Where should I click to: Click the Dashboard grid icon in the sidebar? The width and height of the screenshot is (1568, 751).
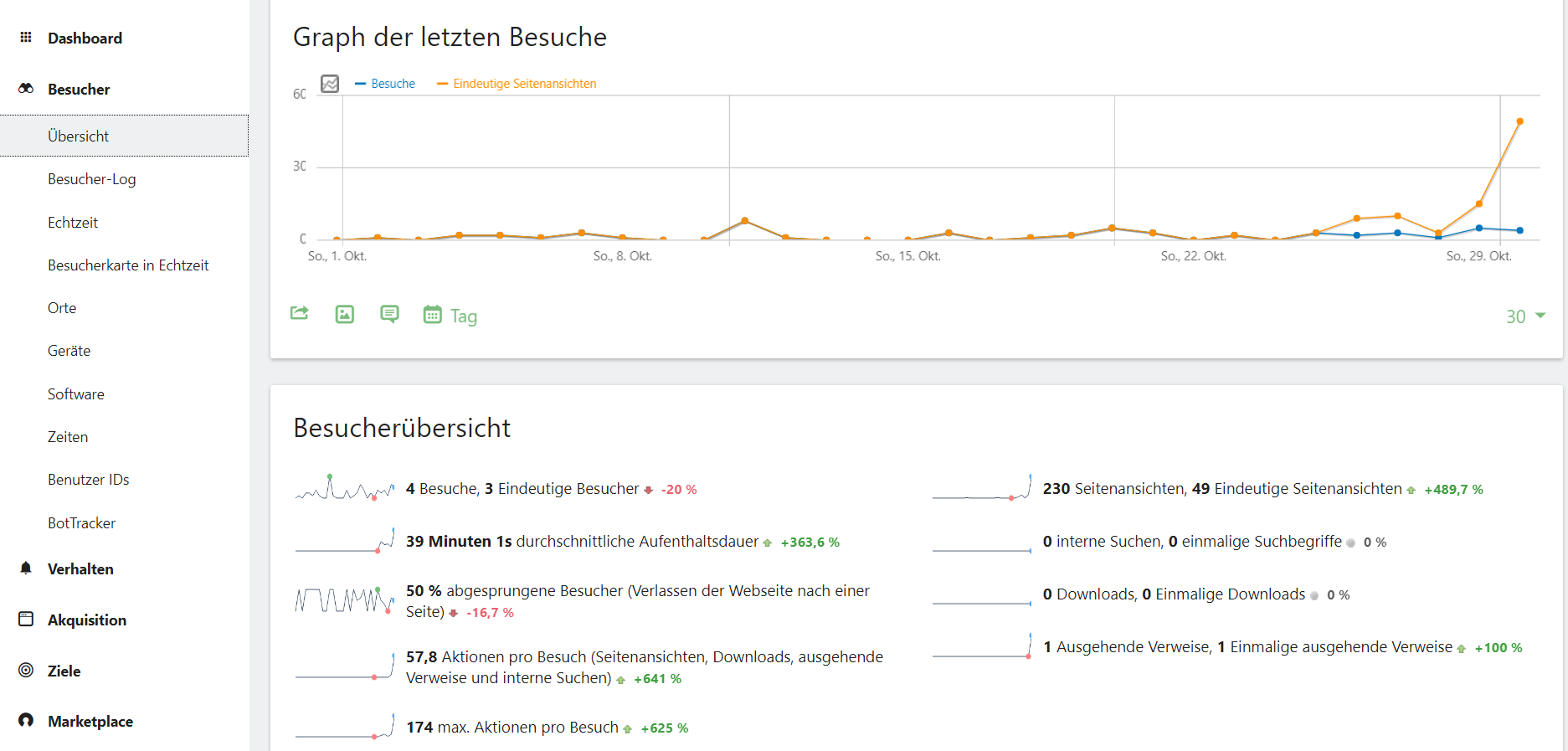click(x=26, y=38)
